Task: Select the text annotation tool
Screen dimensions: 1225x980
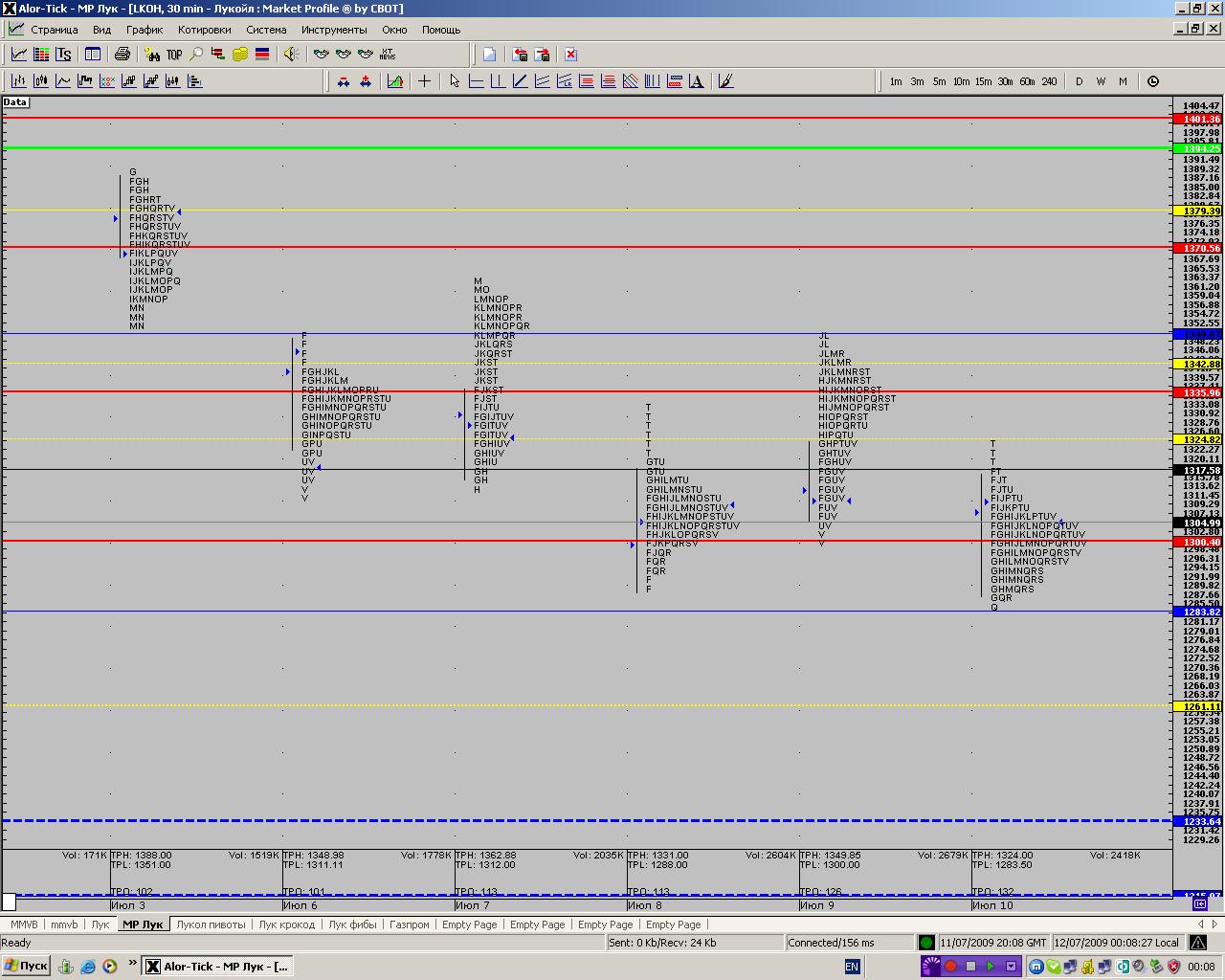Action: pos(696,81)
